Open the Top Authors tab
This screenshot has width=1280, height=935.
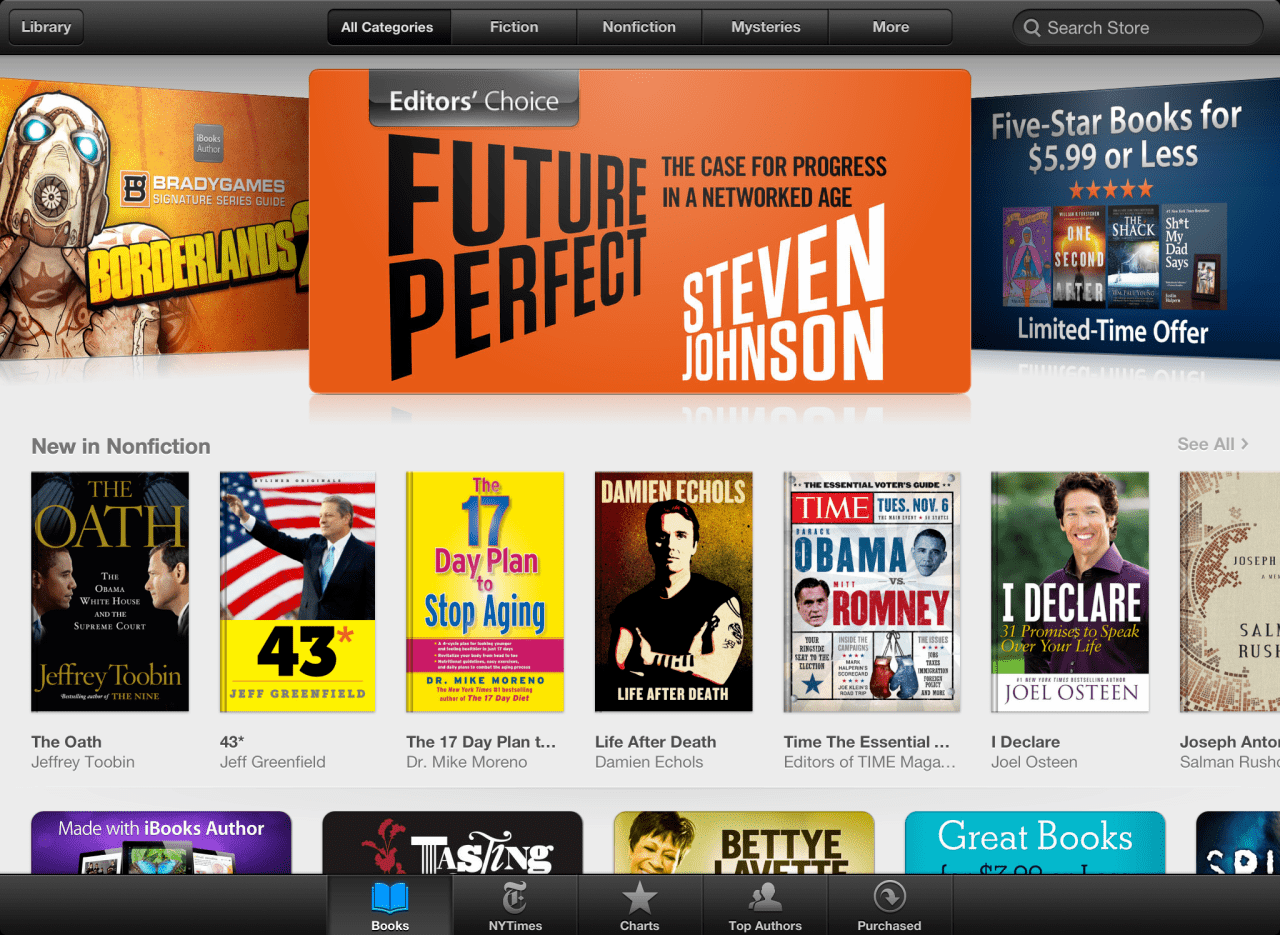click(765, 905)
